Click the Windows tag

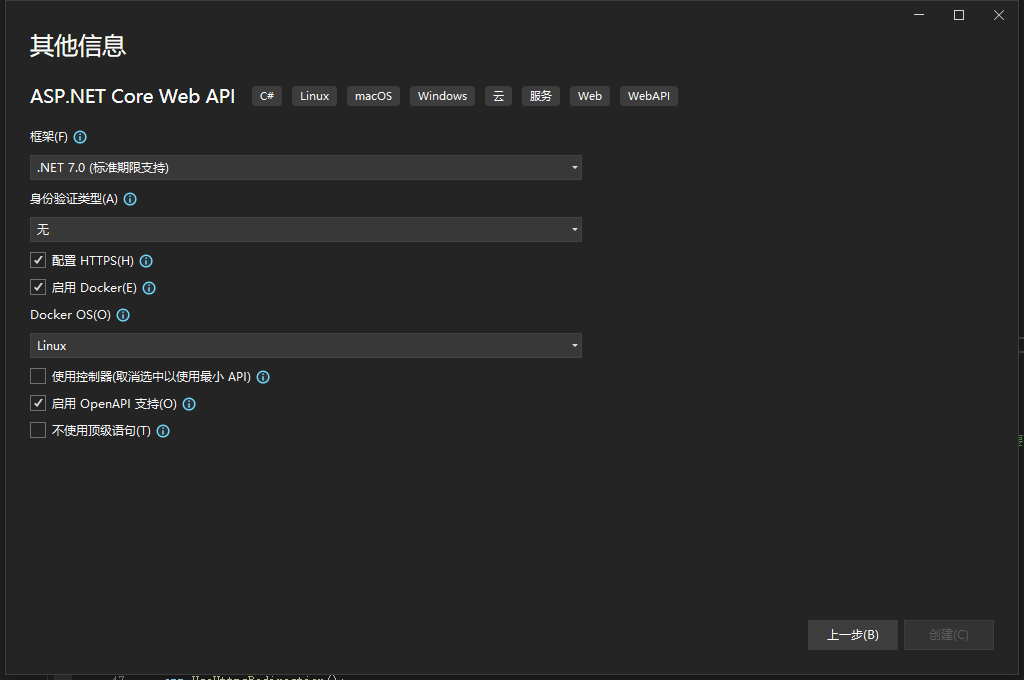coord(442,96)
